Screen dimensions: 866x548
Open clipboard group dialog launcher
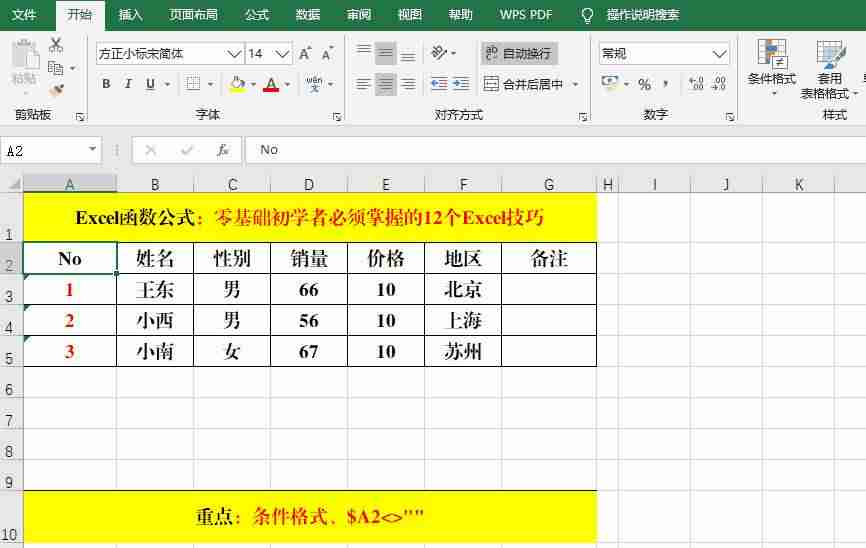point(81,117)
